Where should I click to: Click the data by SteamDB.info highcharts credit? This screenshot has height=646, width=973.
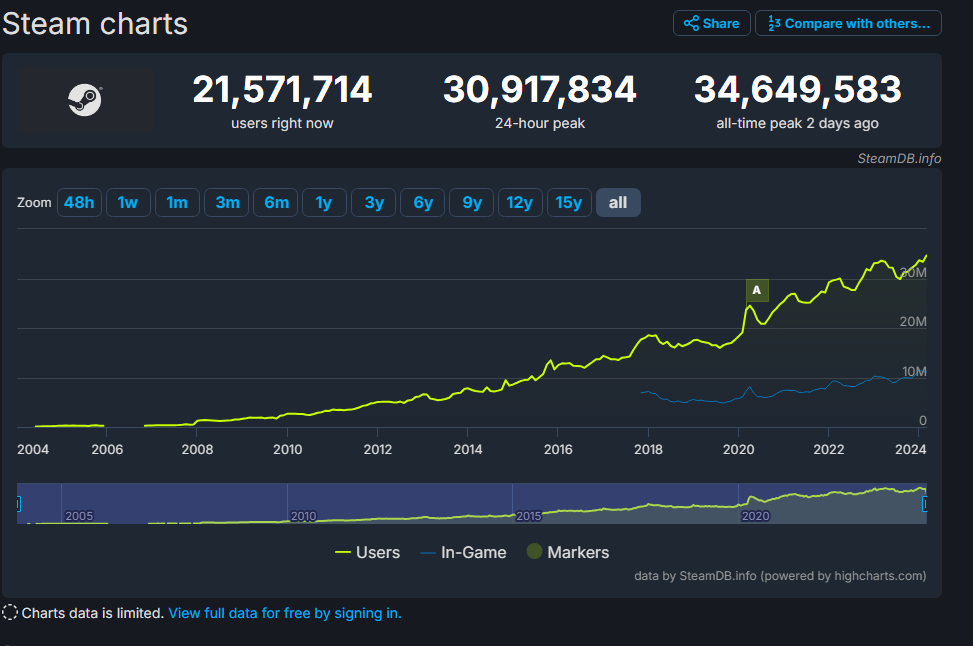click(x=780, y=576)
